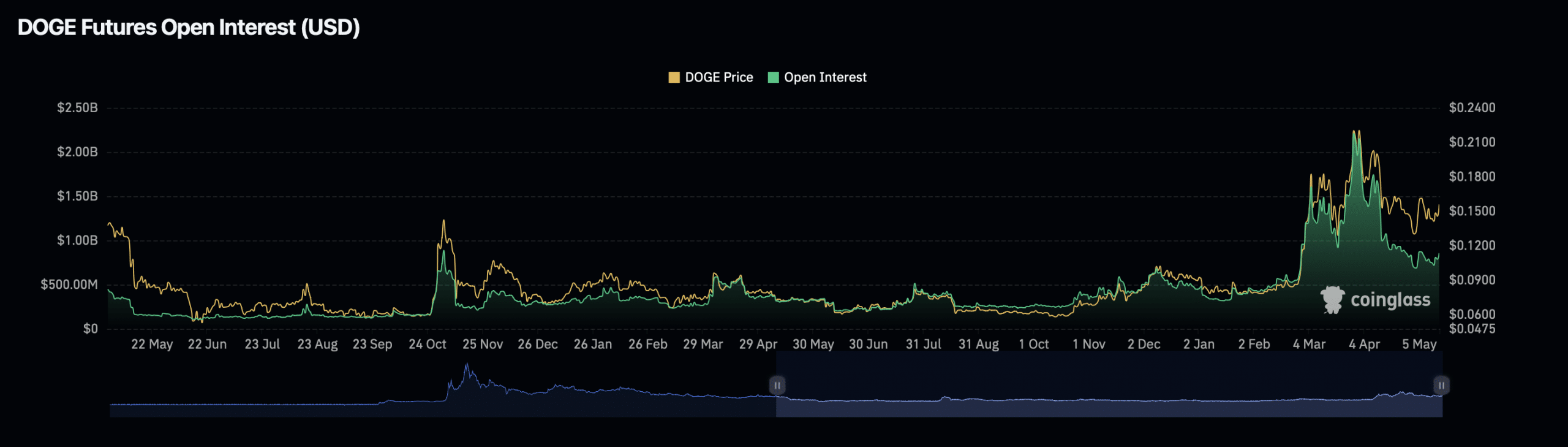Click the '22 Jun' x-axis label
The height and width of the screenshot is (447, 1568).
207,344
